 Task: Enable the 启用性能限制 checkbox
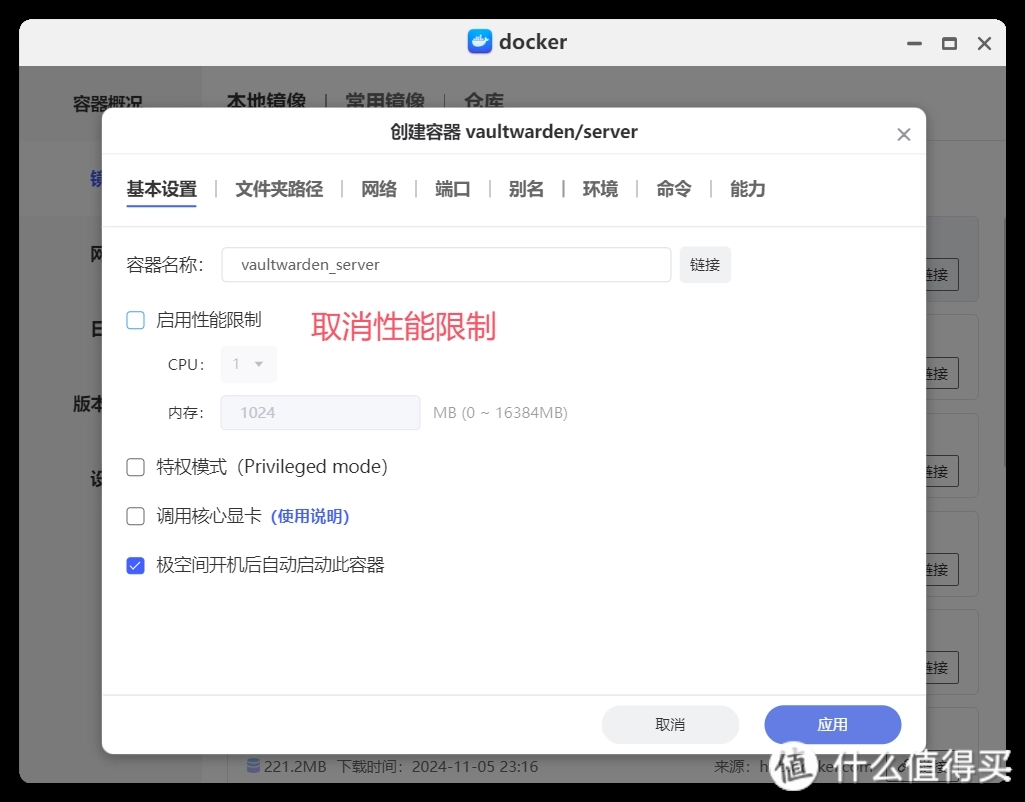point(136,320)
